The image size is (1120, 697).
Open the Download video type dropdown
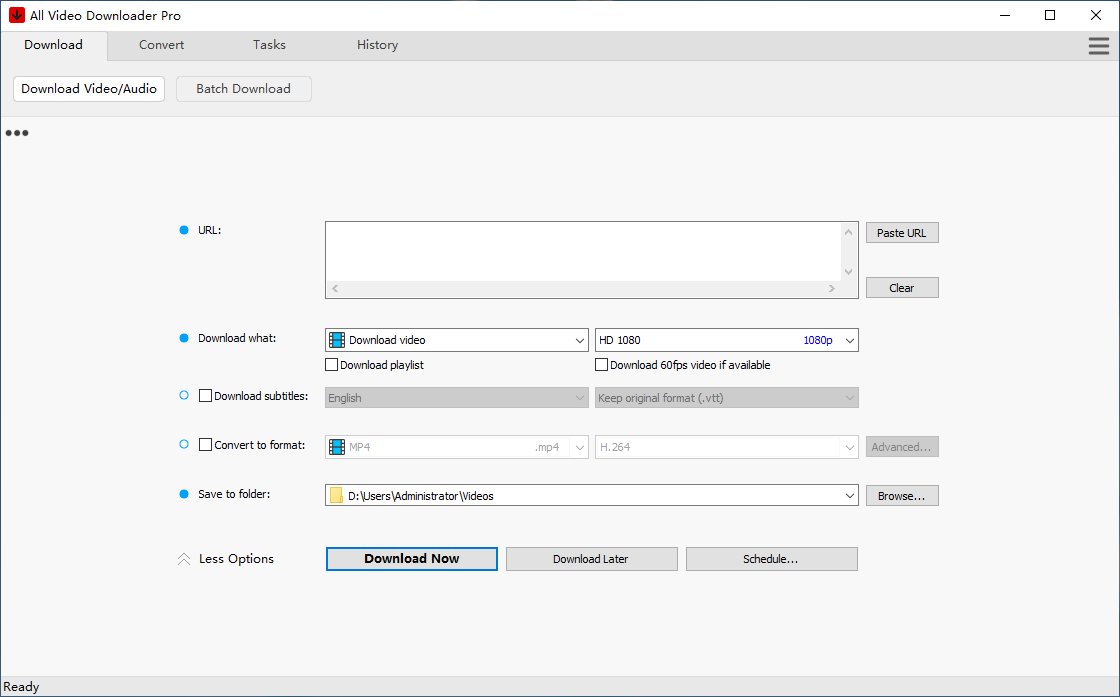pos(456,340)
